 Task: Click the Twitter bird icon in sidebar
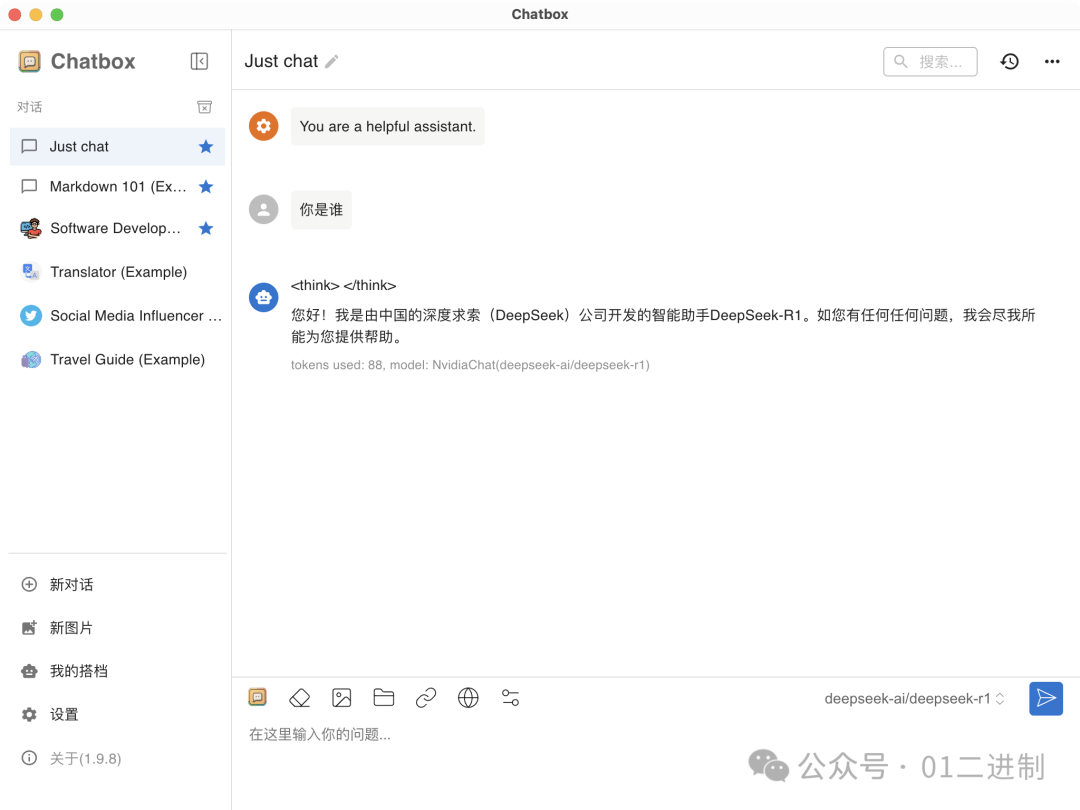(x=30, y=316)
